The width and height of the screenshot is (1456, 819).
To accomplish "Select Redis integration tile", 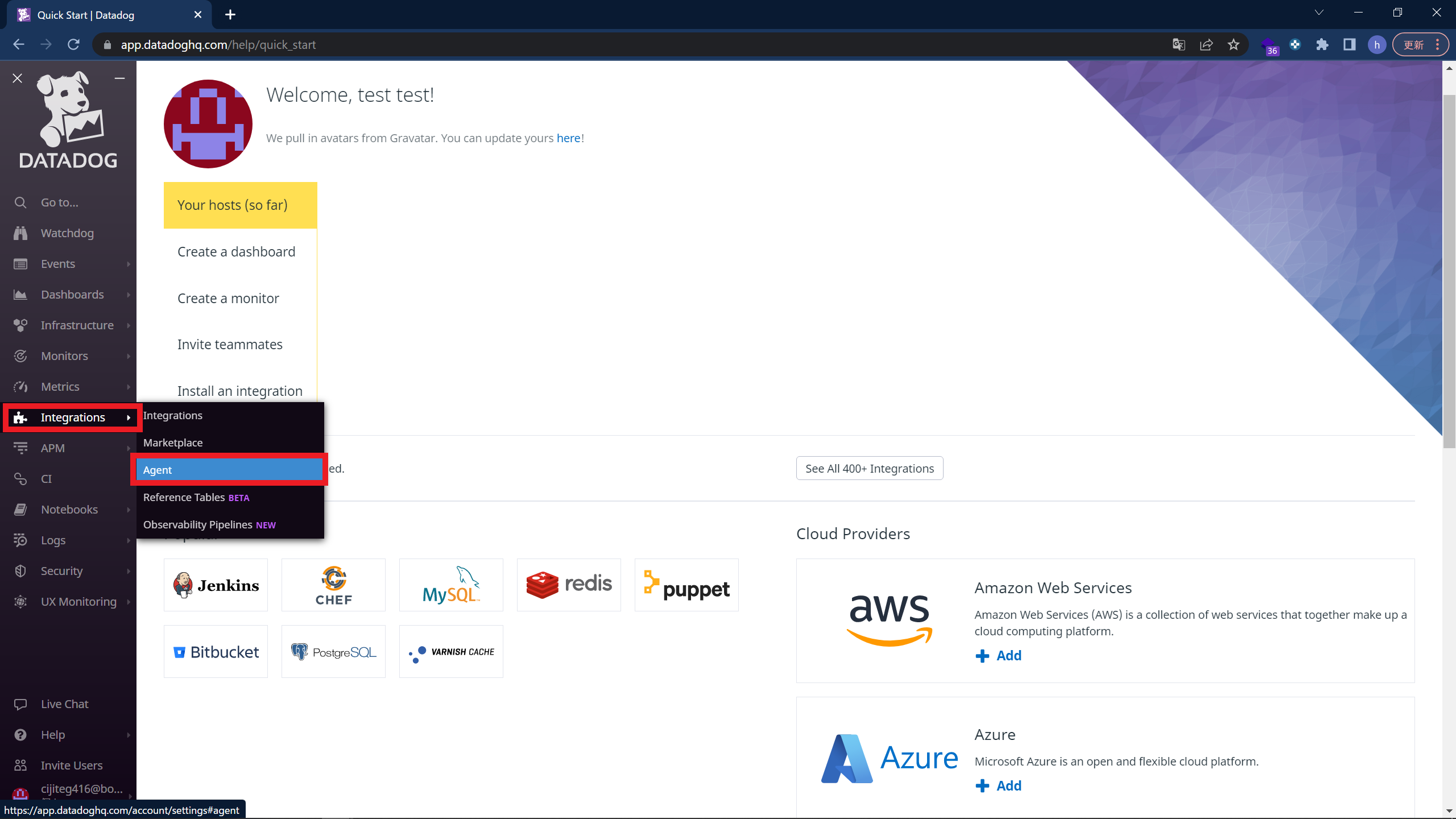I will tap(569, 585).
